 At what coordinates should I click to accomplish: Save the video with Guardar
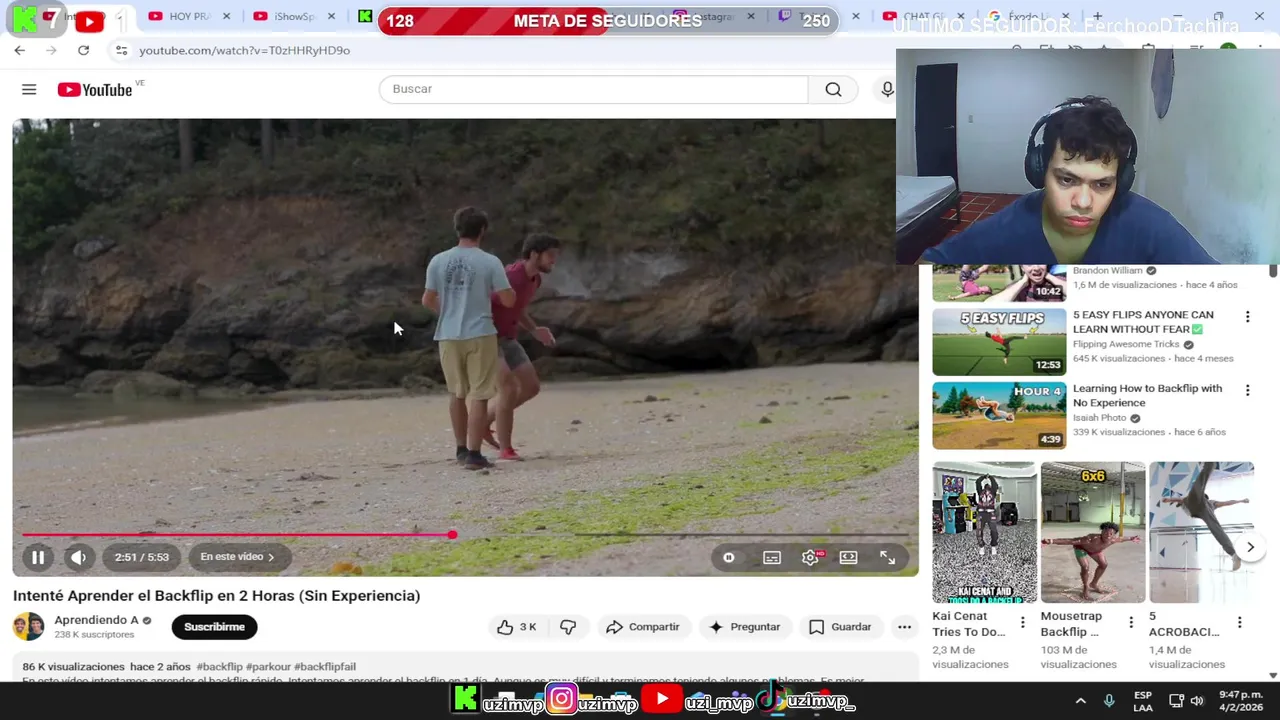[840, 627]
